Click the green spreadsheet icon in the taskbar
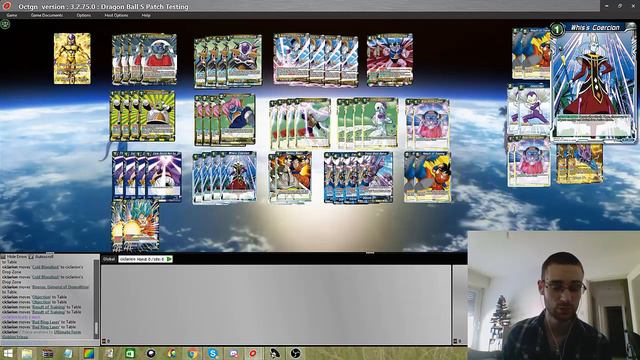The image size is (640, 360). [x=130, y=353]
